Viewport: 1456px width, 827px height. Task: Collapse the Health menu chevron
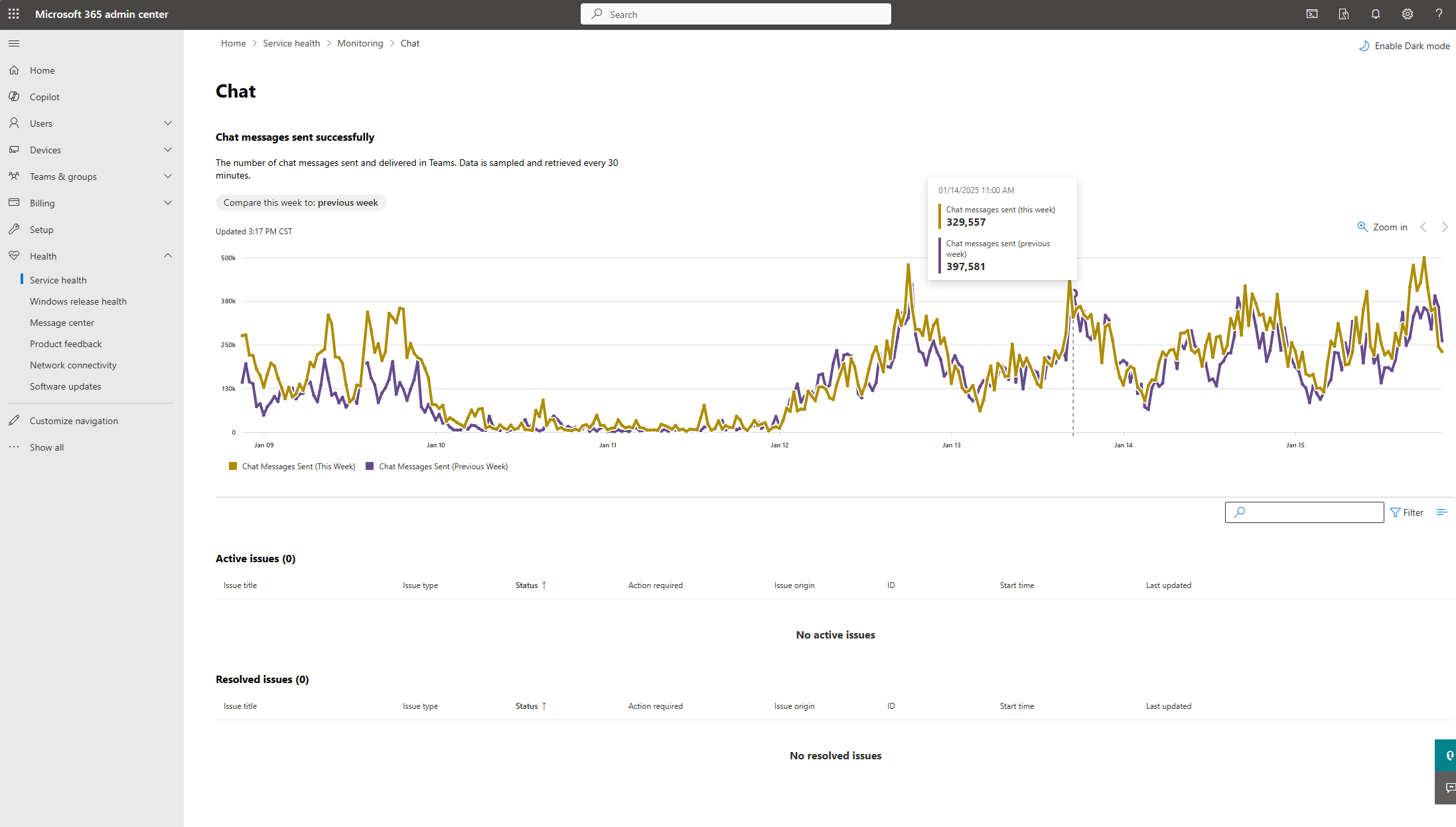[x=168, y=256]
